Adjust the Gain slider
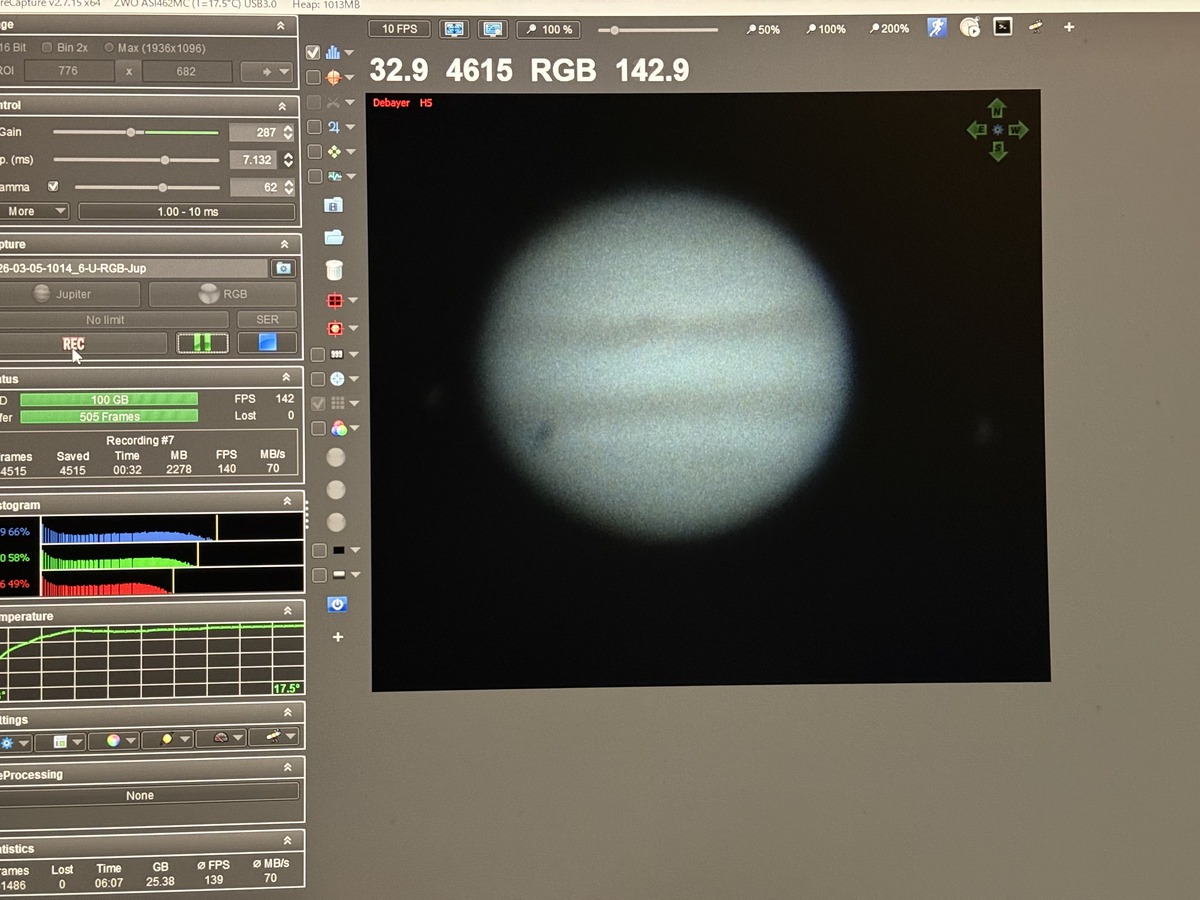 136,132
